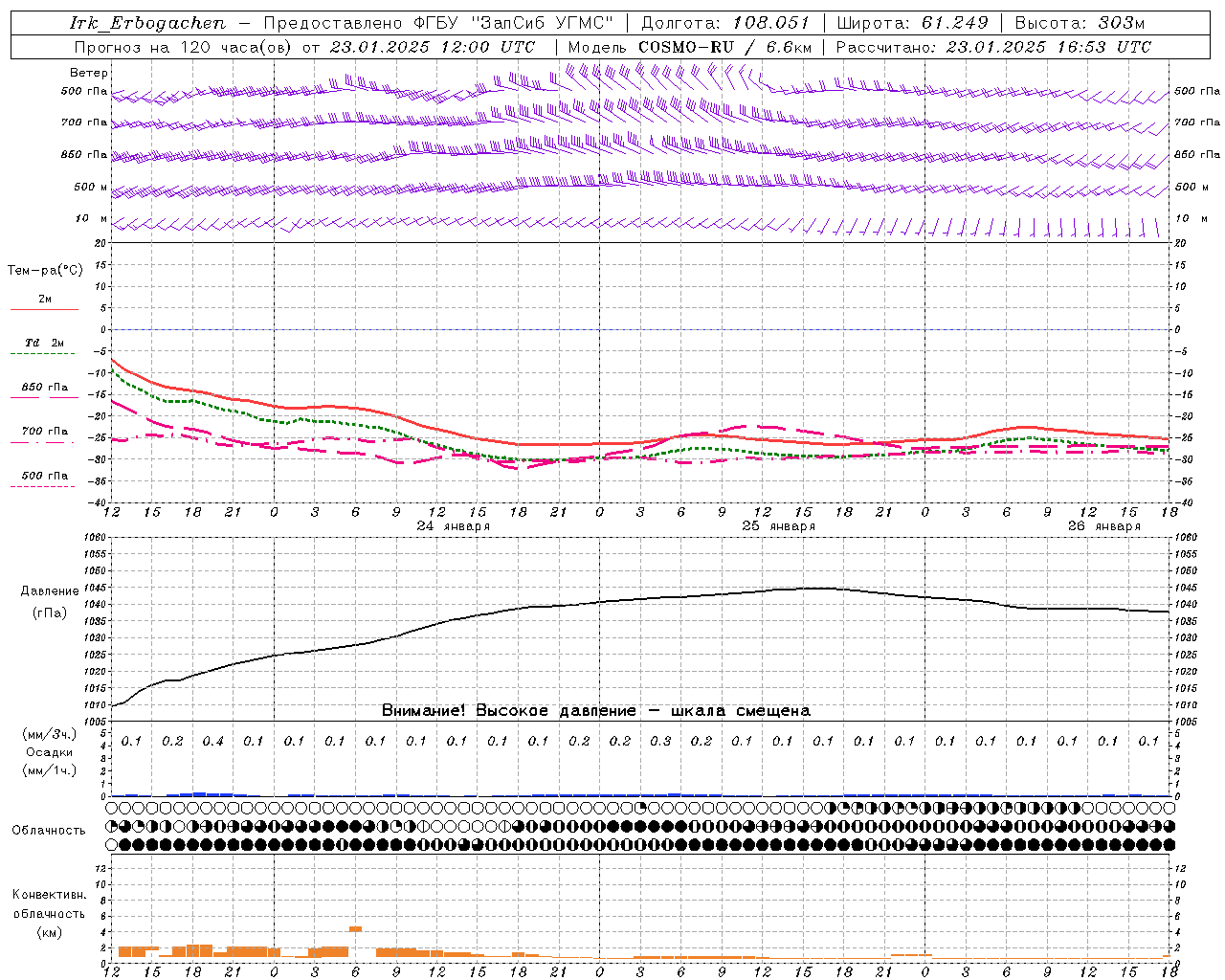Click the 'Давление' pressure panel label
Image resolution: width=1225 pixels, height=980 pixels.
49,591
